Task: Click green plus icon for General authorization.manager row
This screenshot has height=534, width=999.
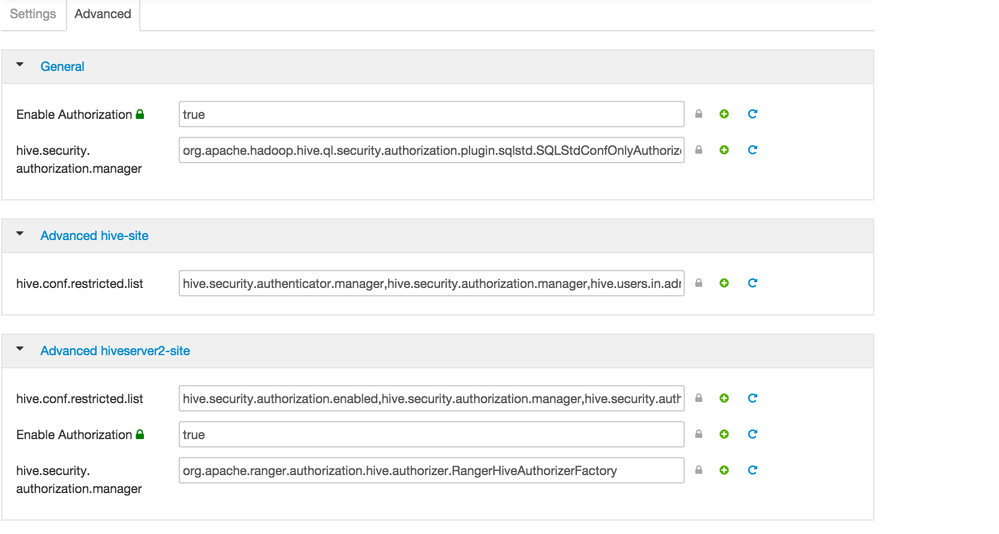Action: click(x=725, y=150)
